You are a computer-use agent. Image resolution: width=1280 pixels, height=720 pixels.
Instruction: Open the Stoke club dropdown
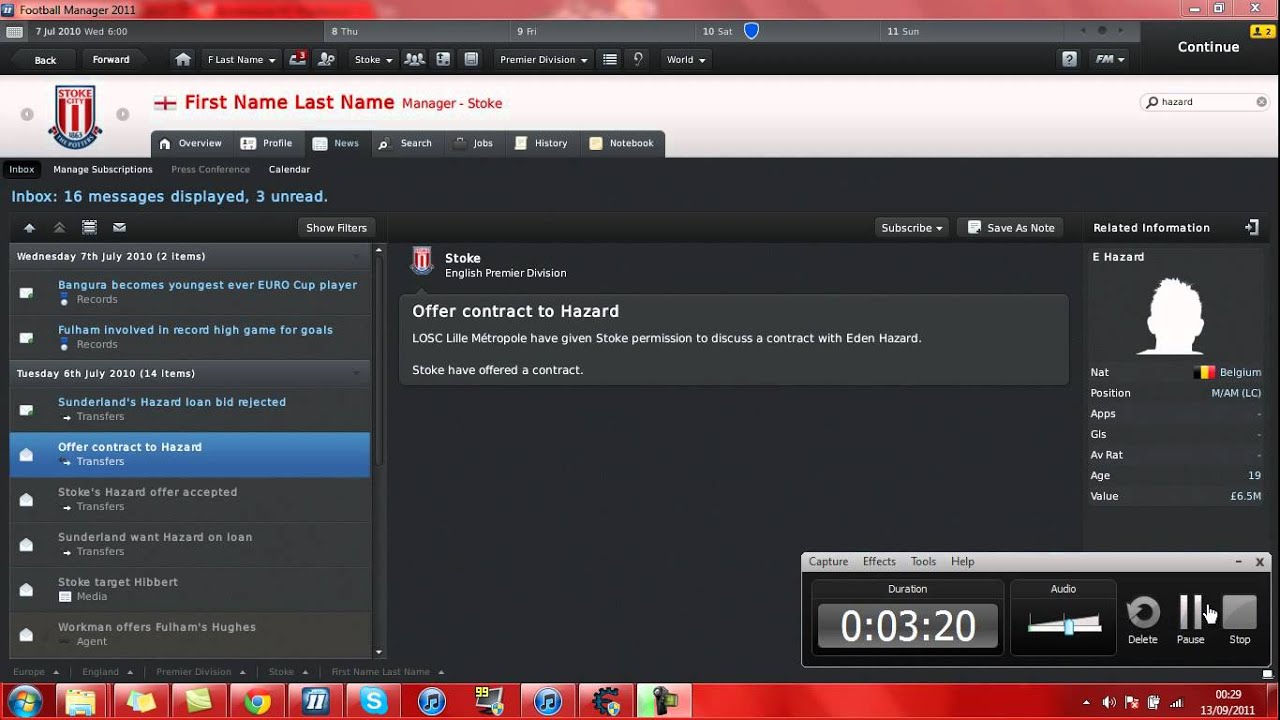(374, 60)
